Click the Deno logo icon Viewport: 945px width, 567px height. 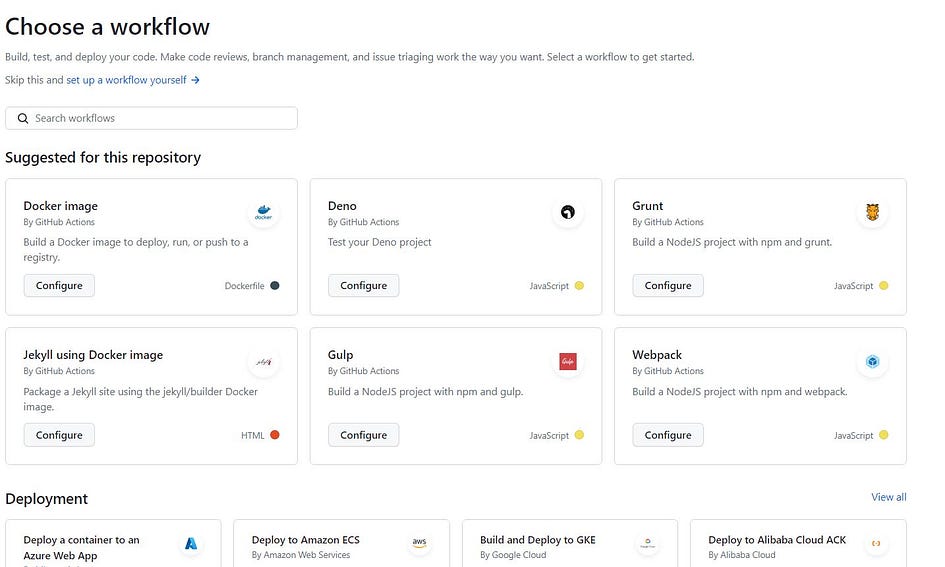(x=568, y=212)
